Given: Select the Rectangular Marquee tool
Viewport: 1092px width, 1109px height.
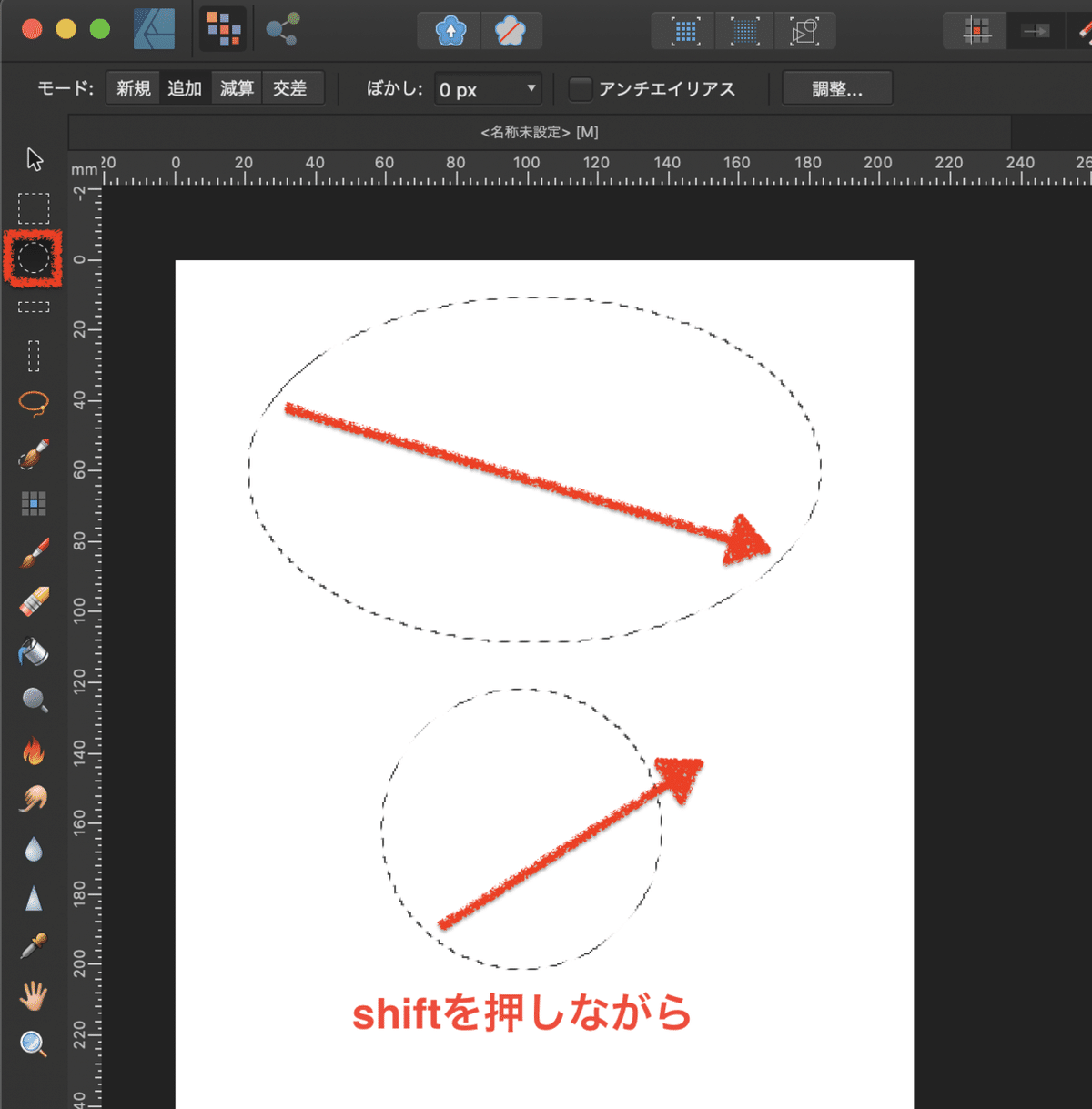Looking at the screenshot, I should (35, 208).
